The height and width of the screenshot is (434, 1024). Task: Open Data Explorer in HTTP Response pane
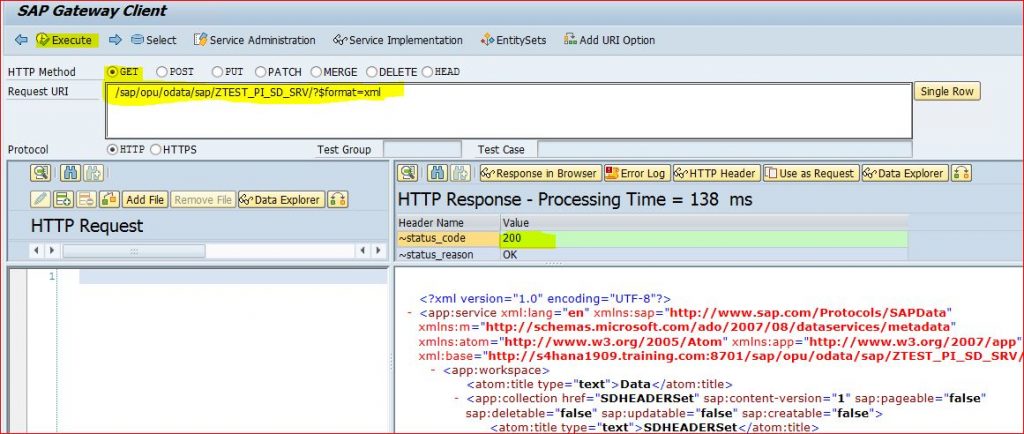904,173
